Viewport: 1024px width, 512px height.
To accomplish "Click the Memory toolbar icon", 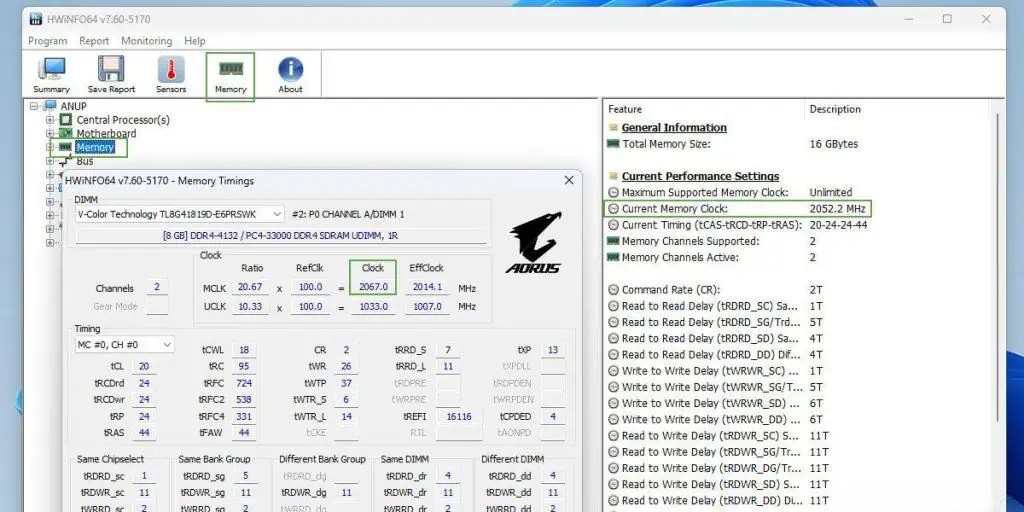I will (231, 69).
